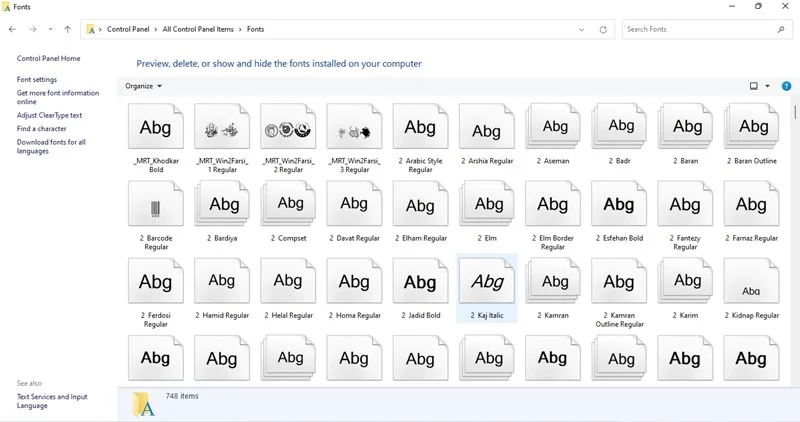Click the search magnifier icon
The image size is (800, 422).
pos(781,30)
